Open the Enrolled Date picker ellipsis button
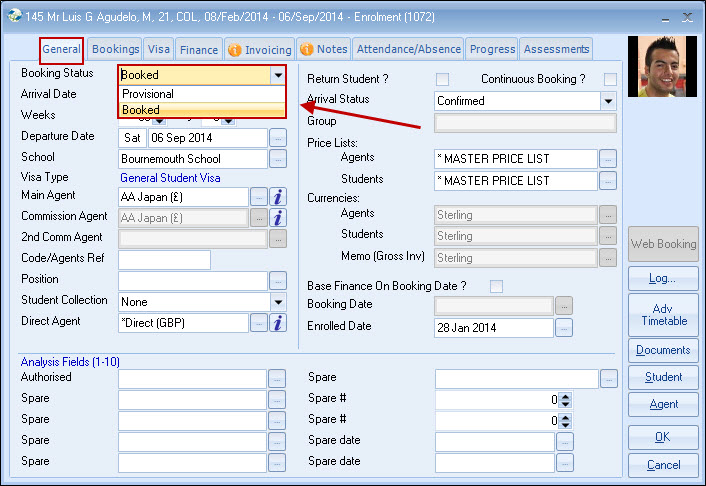 tap(564, 328)
